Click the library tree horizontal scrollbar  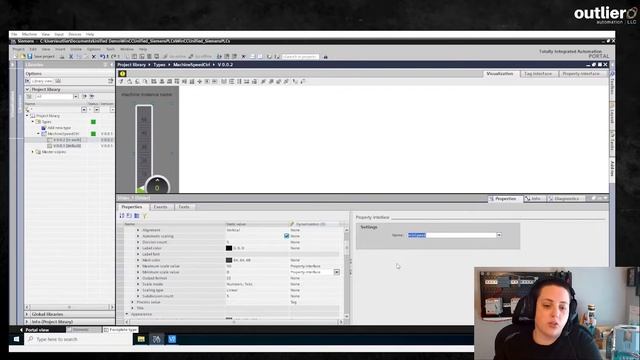69,307
